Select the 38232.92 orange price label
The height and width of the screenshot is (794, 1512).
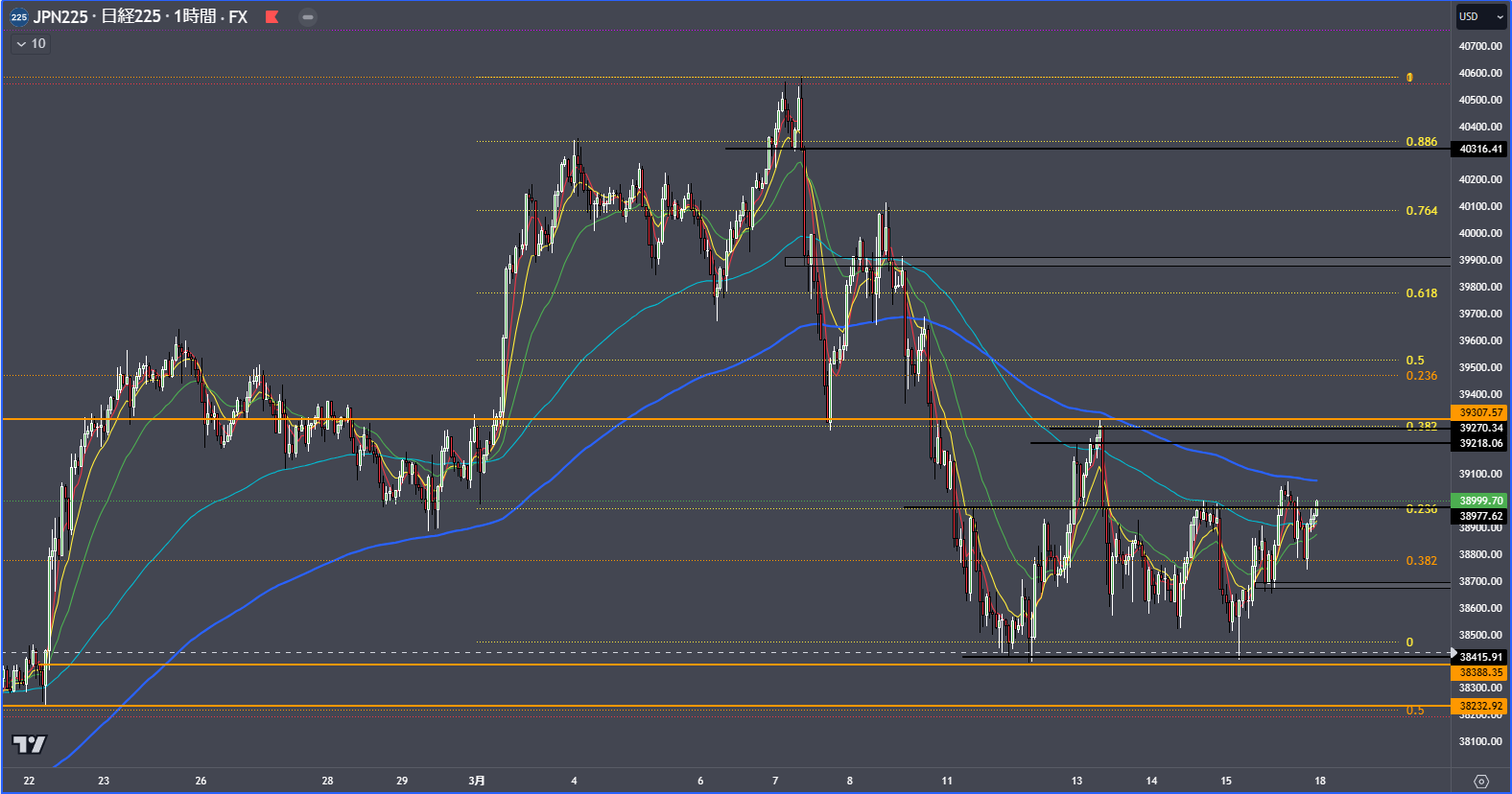tap(1480, 706)
